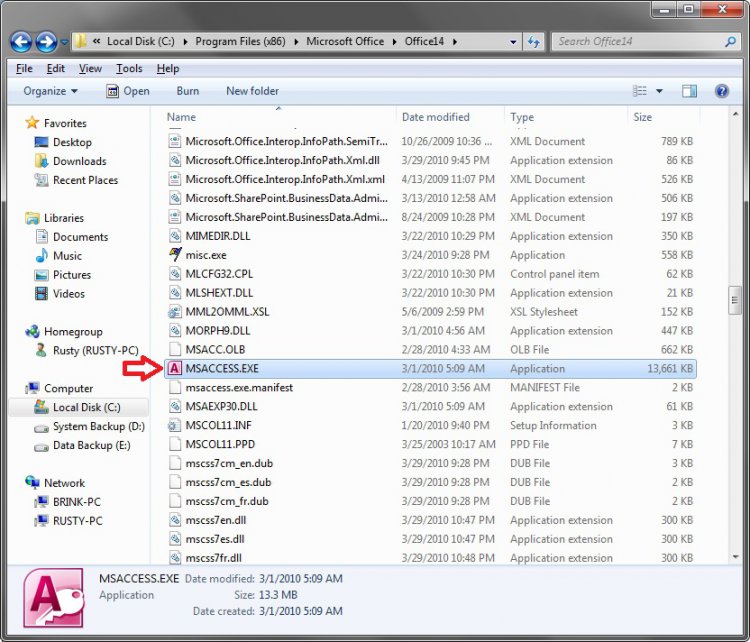
Task: Click the search magnifier icon
Action: click(x=730, y=42)
